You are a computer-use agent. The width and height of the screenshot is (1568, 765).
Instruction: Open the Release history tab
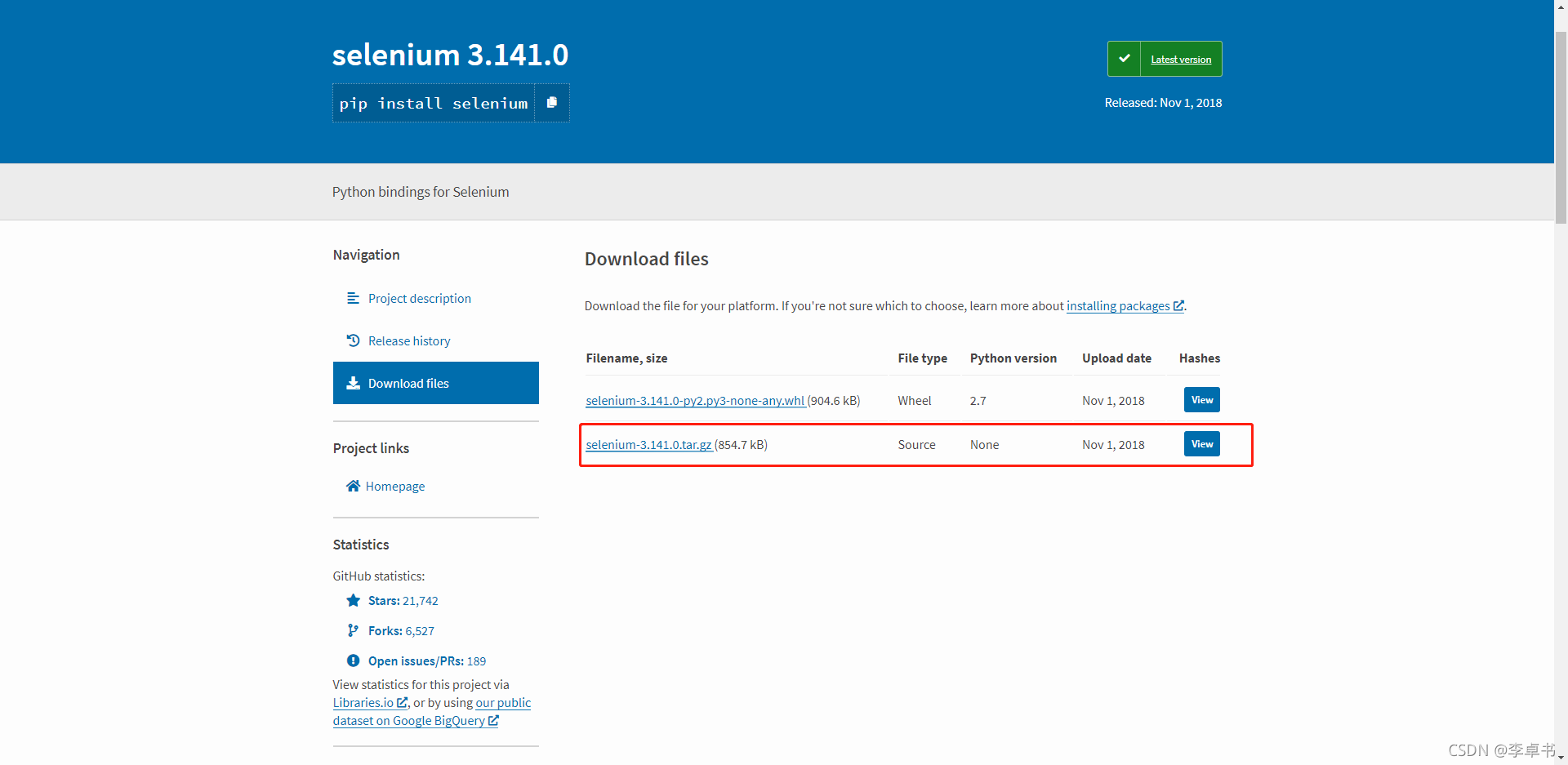tap(436, 340)
